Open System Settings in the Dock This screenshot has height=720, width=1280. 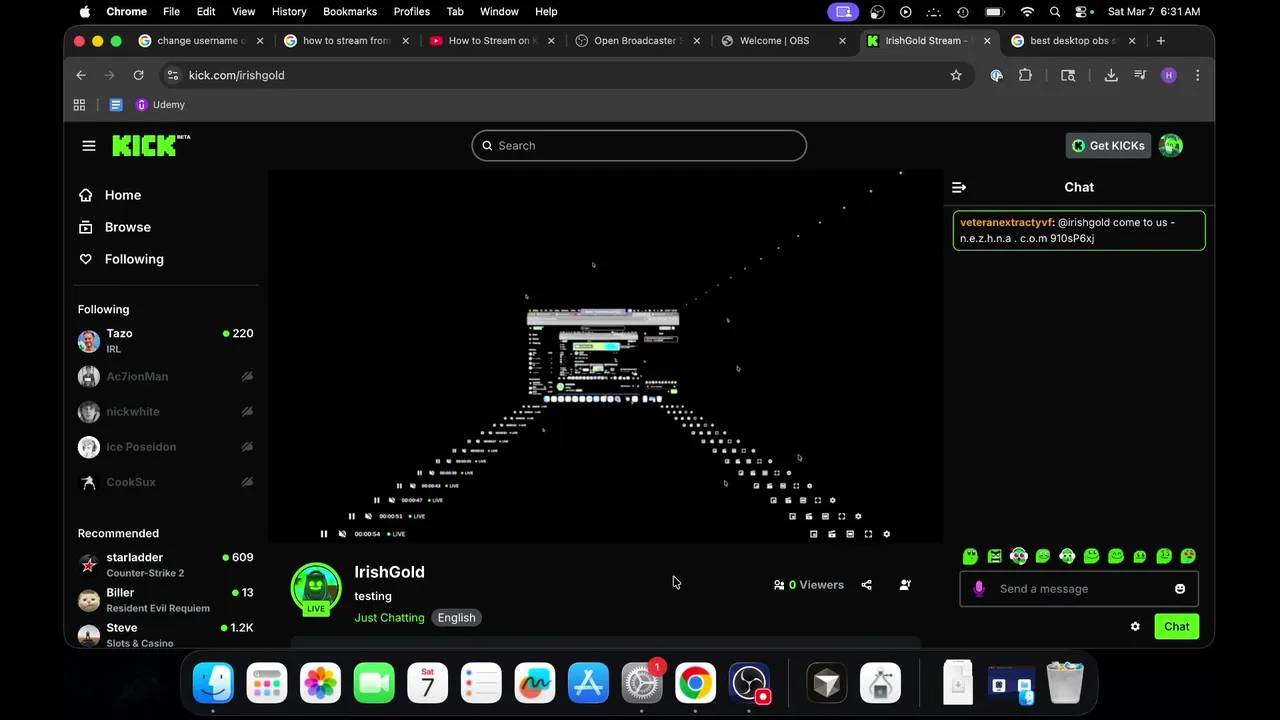642,684
